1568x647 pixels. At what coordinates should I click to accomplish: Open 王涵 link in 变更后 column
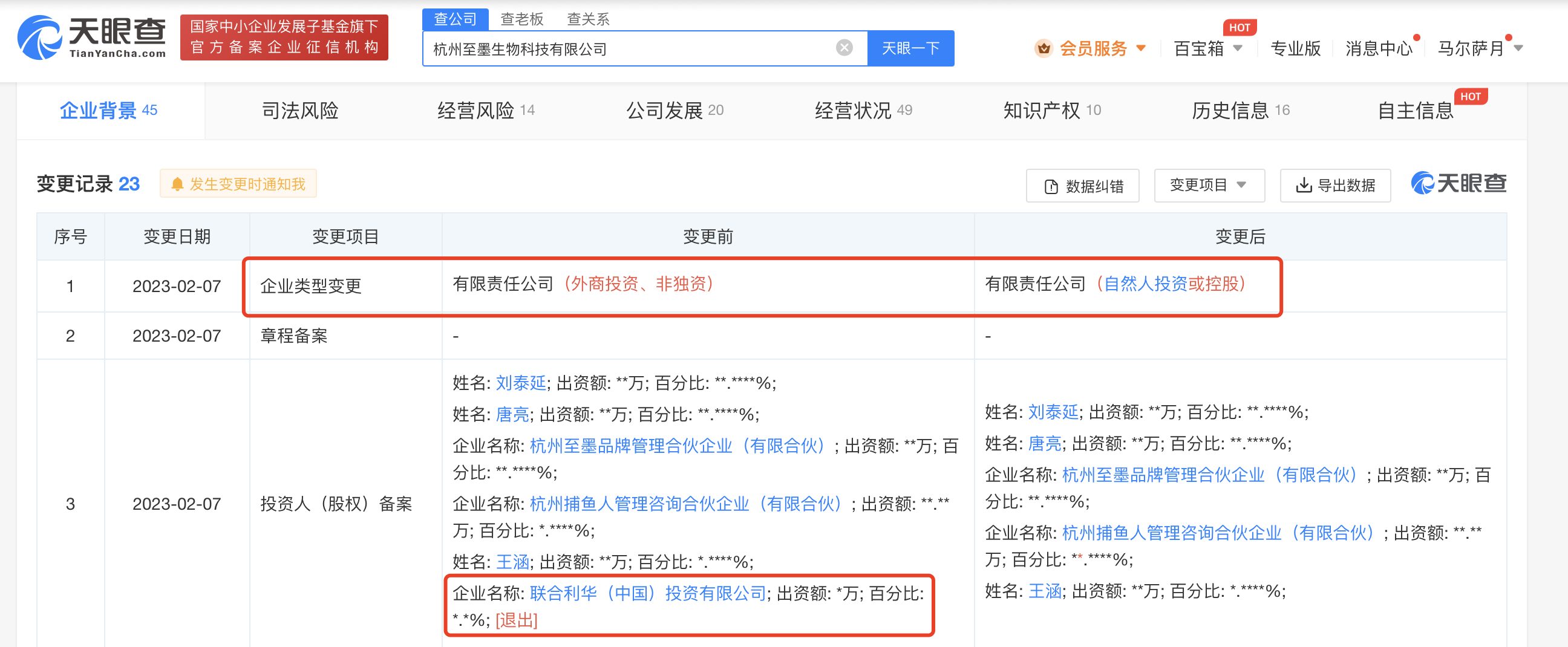(1045, 590)
